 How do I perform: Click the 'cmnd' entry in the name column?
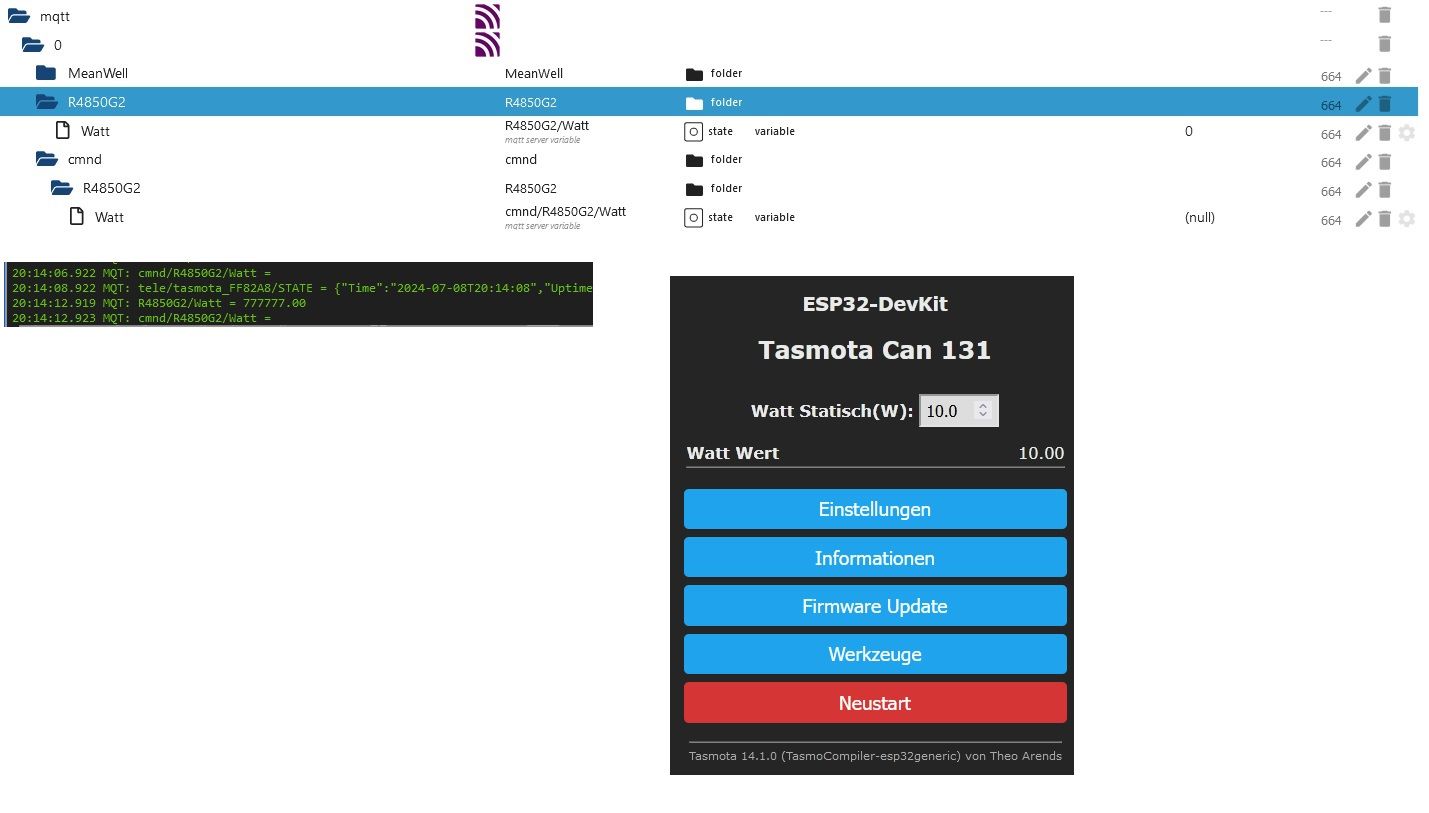pos(521,159)
